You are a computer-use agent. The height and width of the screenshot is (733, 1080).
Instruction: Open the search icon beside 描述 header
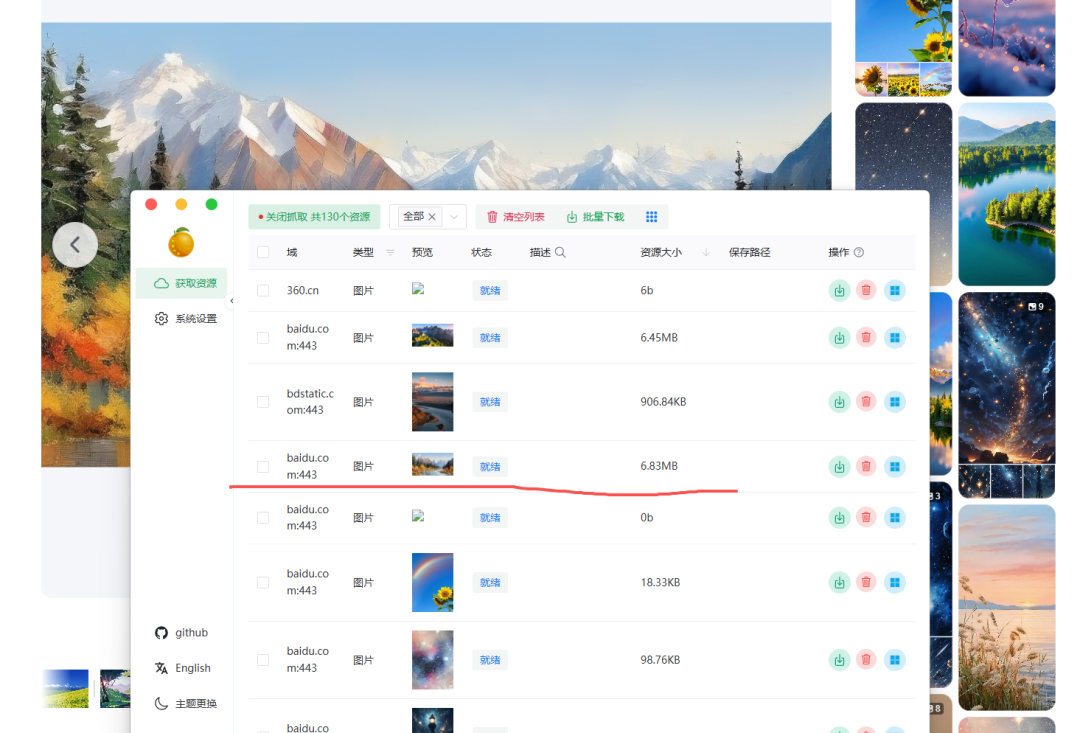coord(561,252)
